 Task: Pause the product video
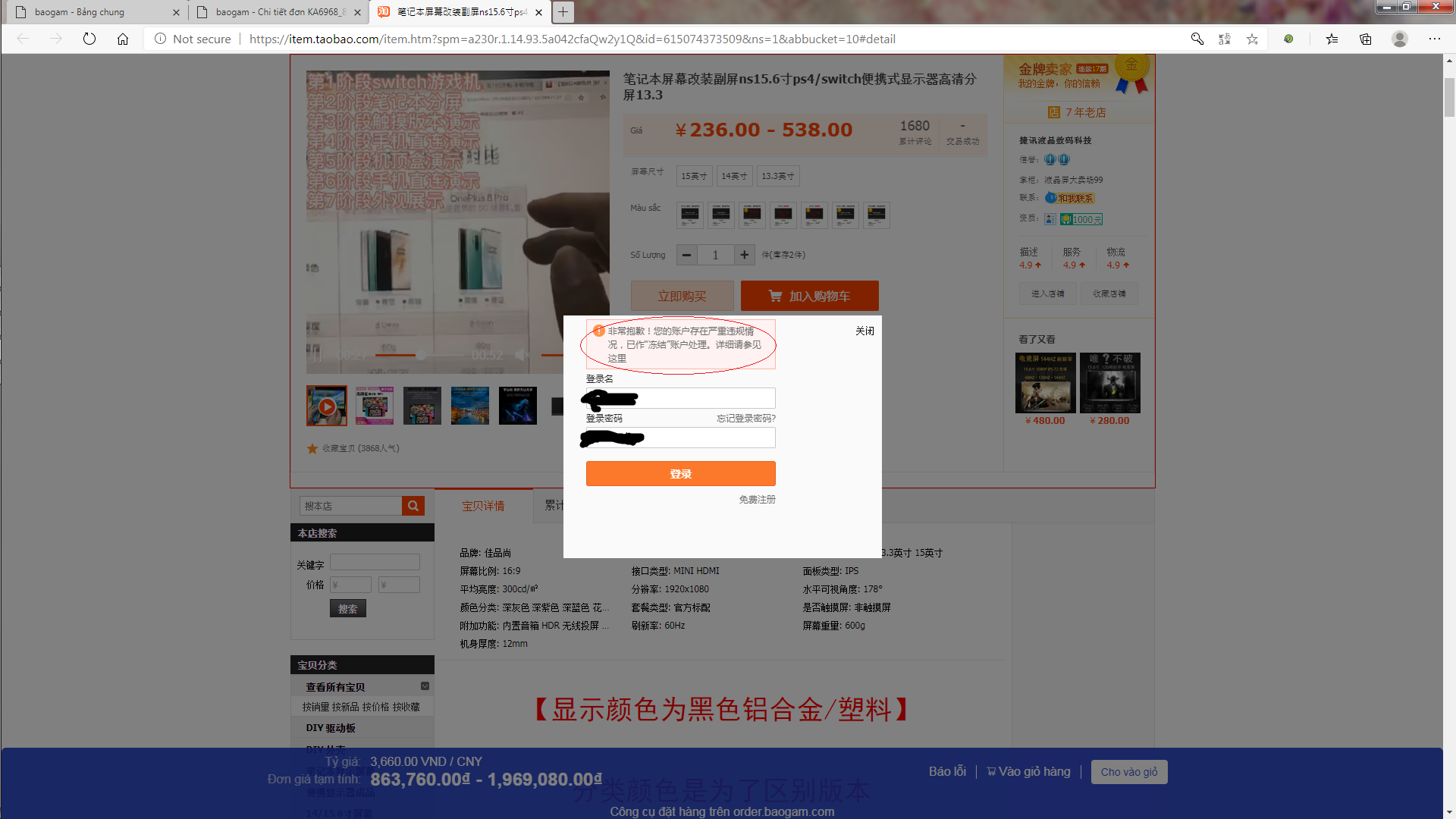317,354
